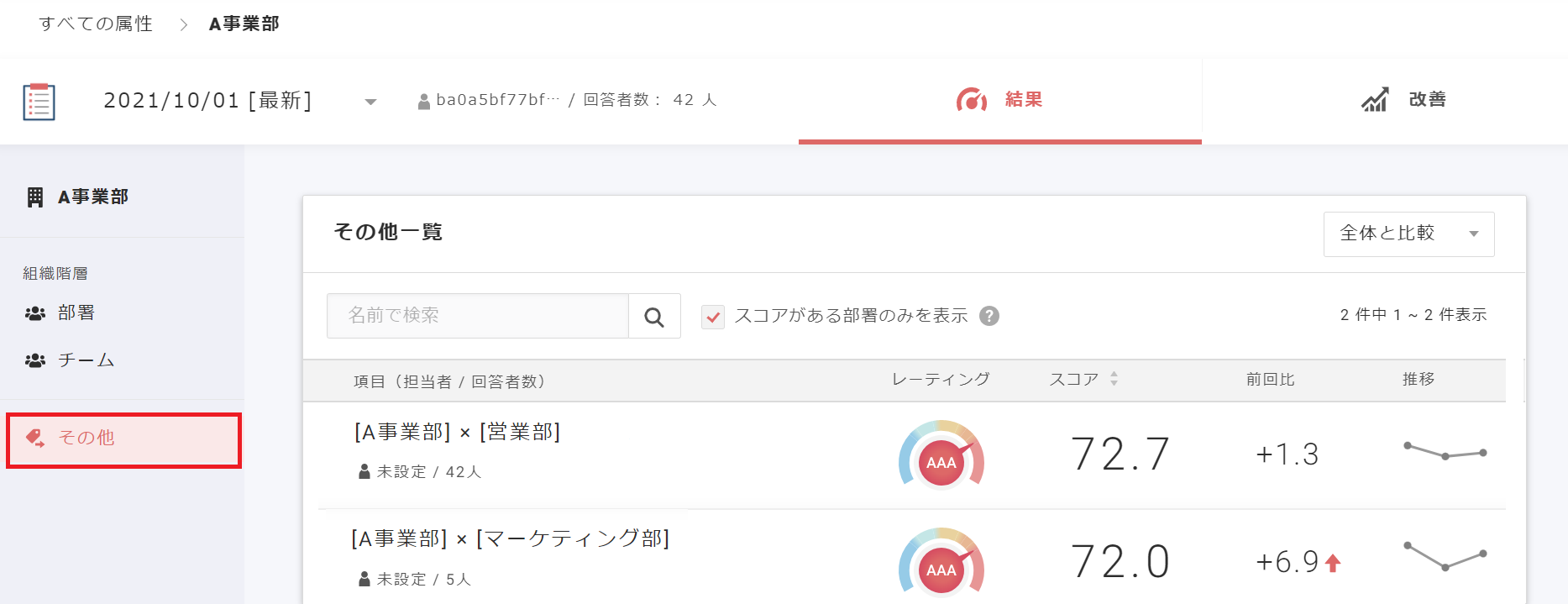Viewport: 1568px width, 604px height.
Task: Click the help question mark icon
Action: 989,316
